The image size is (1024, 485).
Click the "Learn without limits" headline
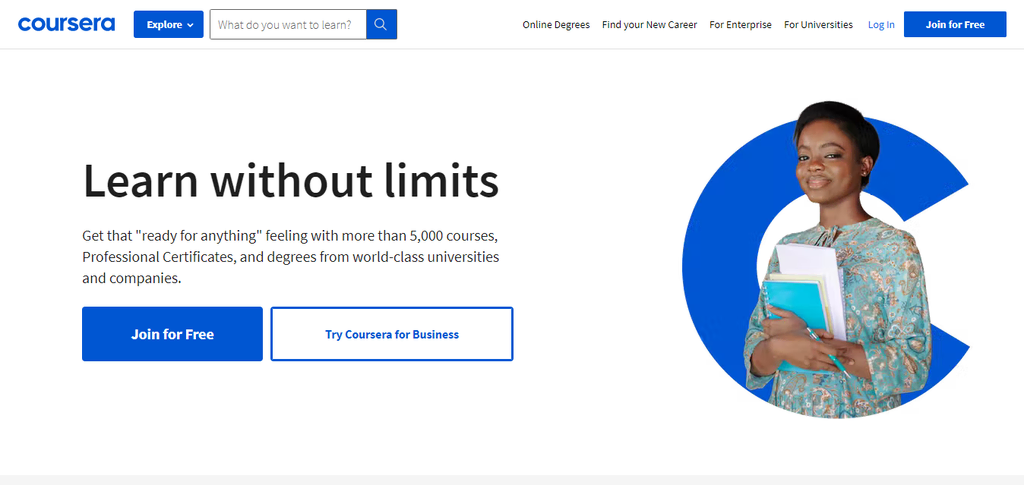click(x=291, y=181)
